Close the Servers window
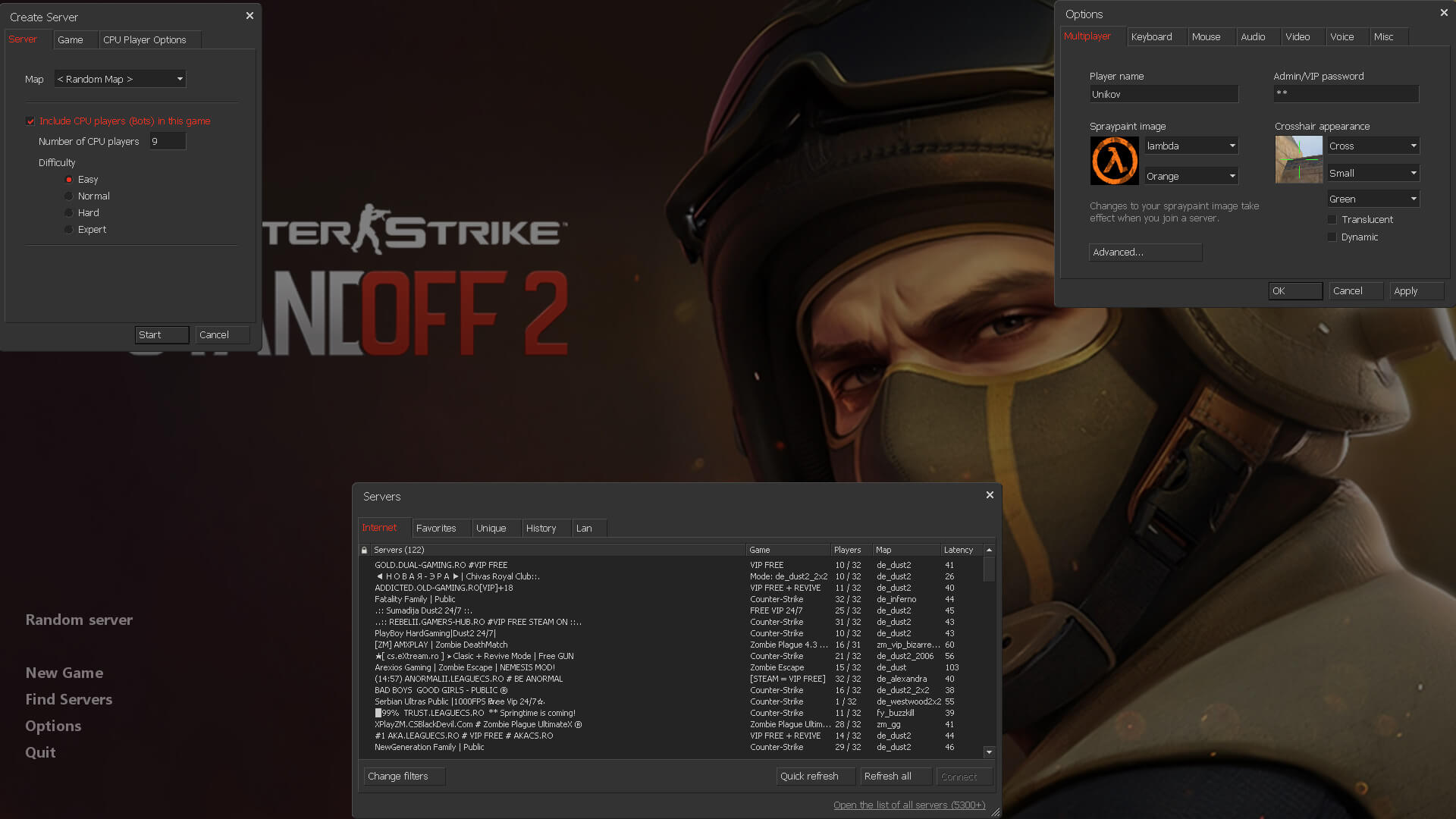 (x=990, y=495)
